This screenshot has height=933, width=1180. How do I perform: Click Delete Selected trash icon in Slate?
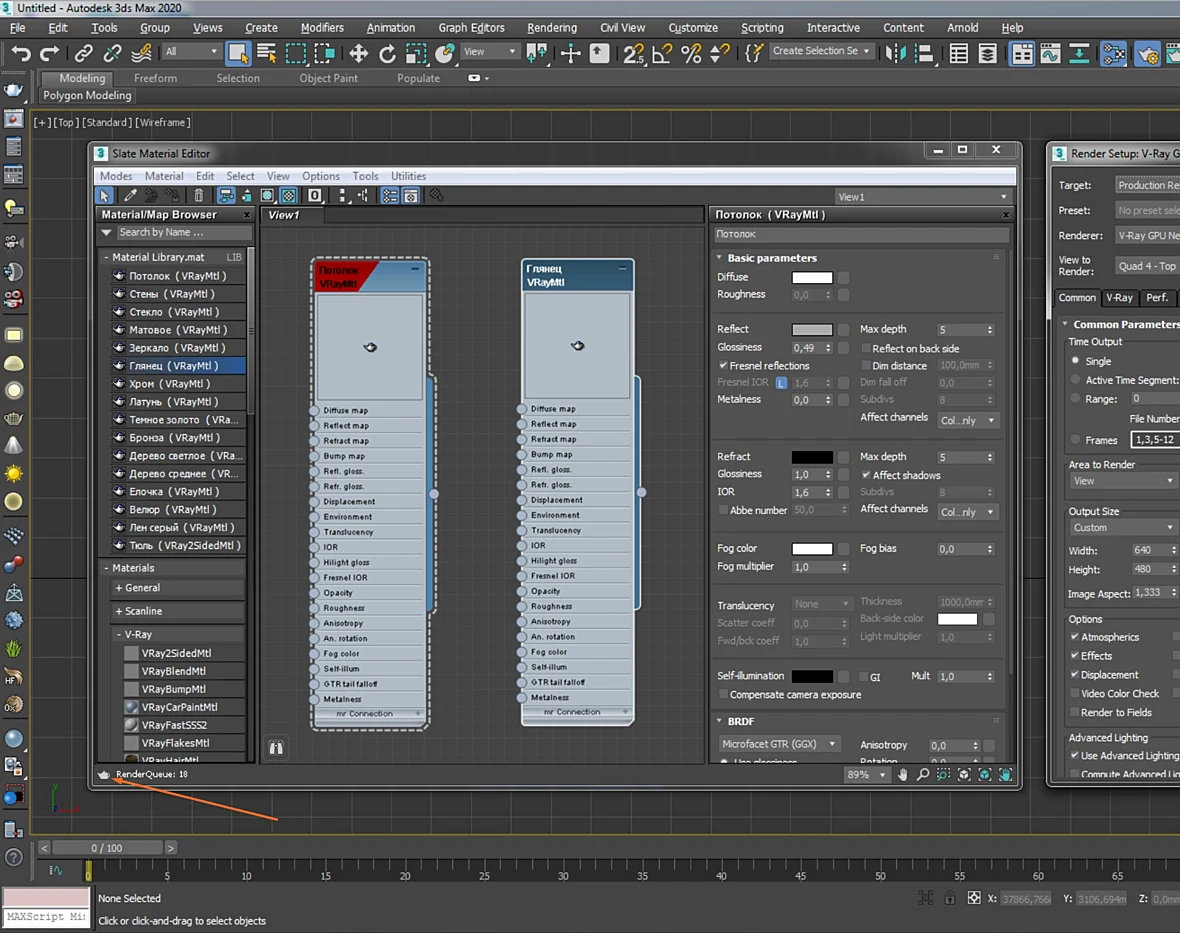[199, 196]
